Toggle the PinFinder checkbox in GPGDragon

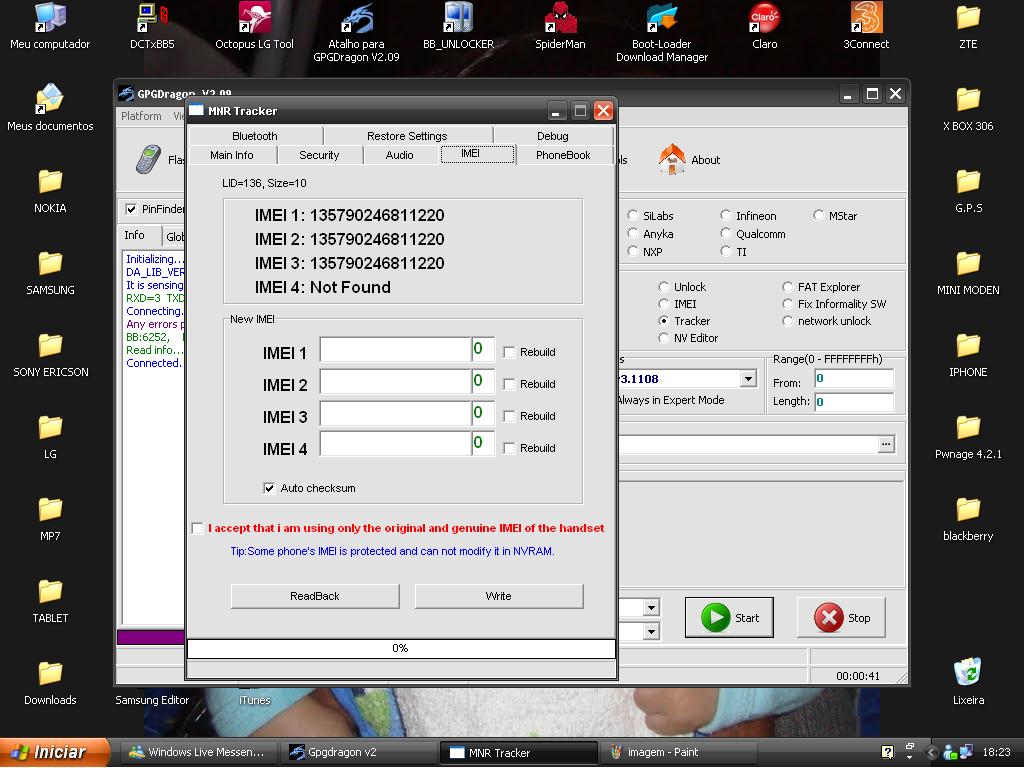(131, 209)
